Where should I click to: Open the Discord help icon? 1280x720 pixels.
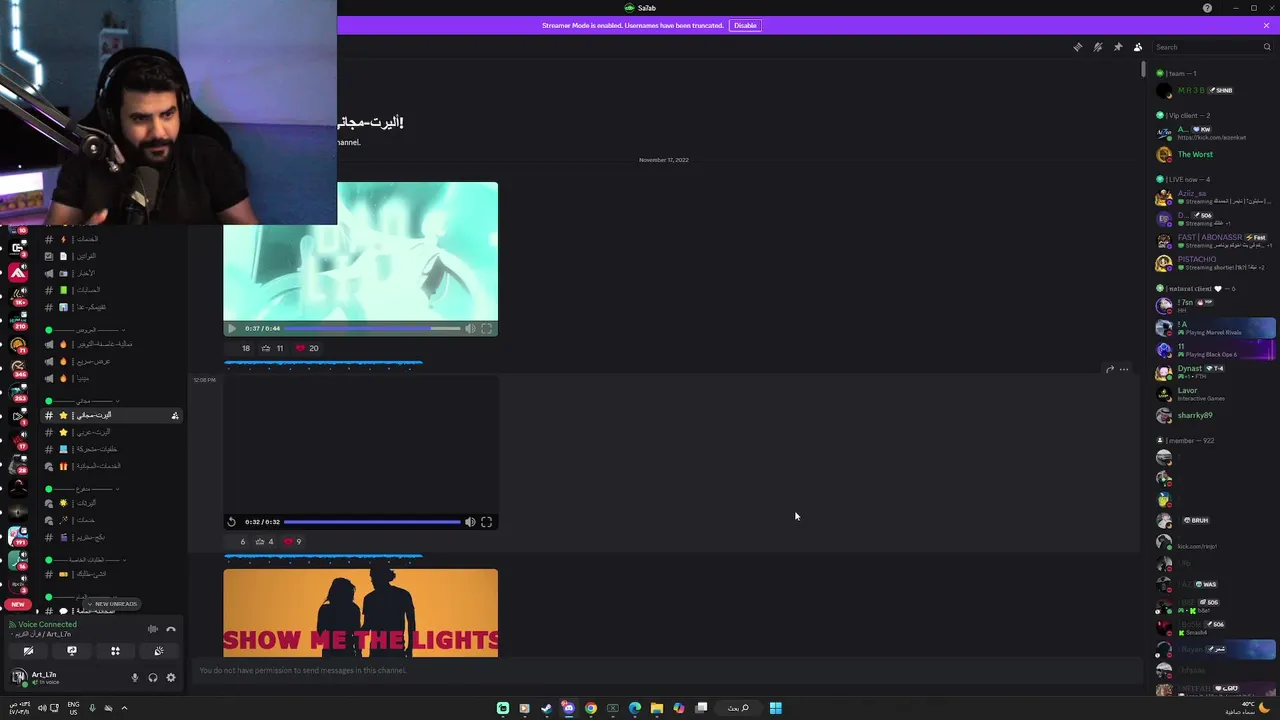[x=1207, y=8]
